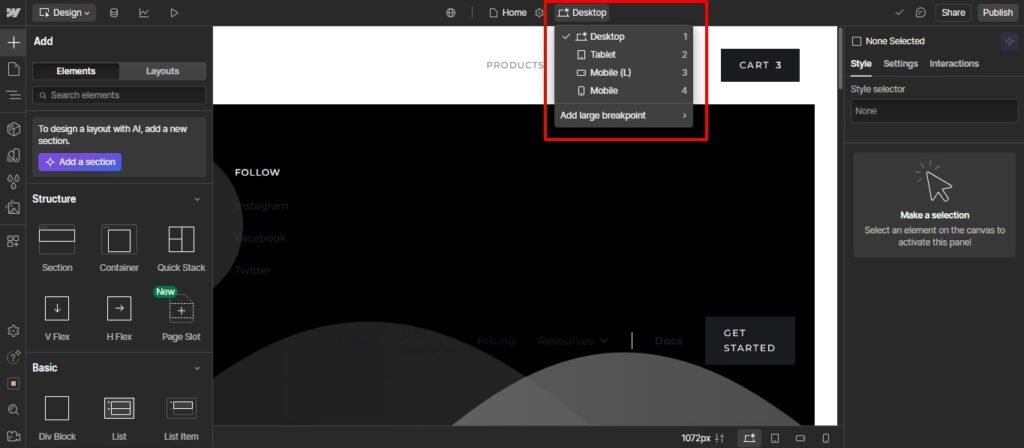Click the red record square icon
1024x448 pixels.
[x=13, y=383]
